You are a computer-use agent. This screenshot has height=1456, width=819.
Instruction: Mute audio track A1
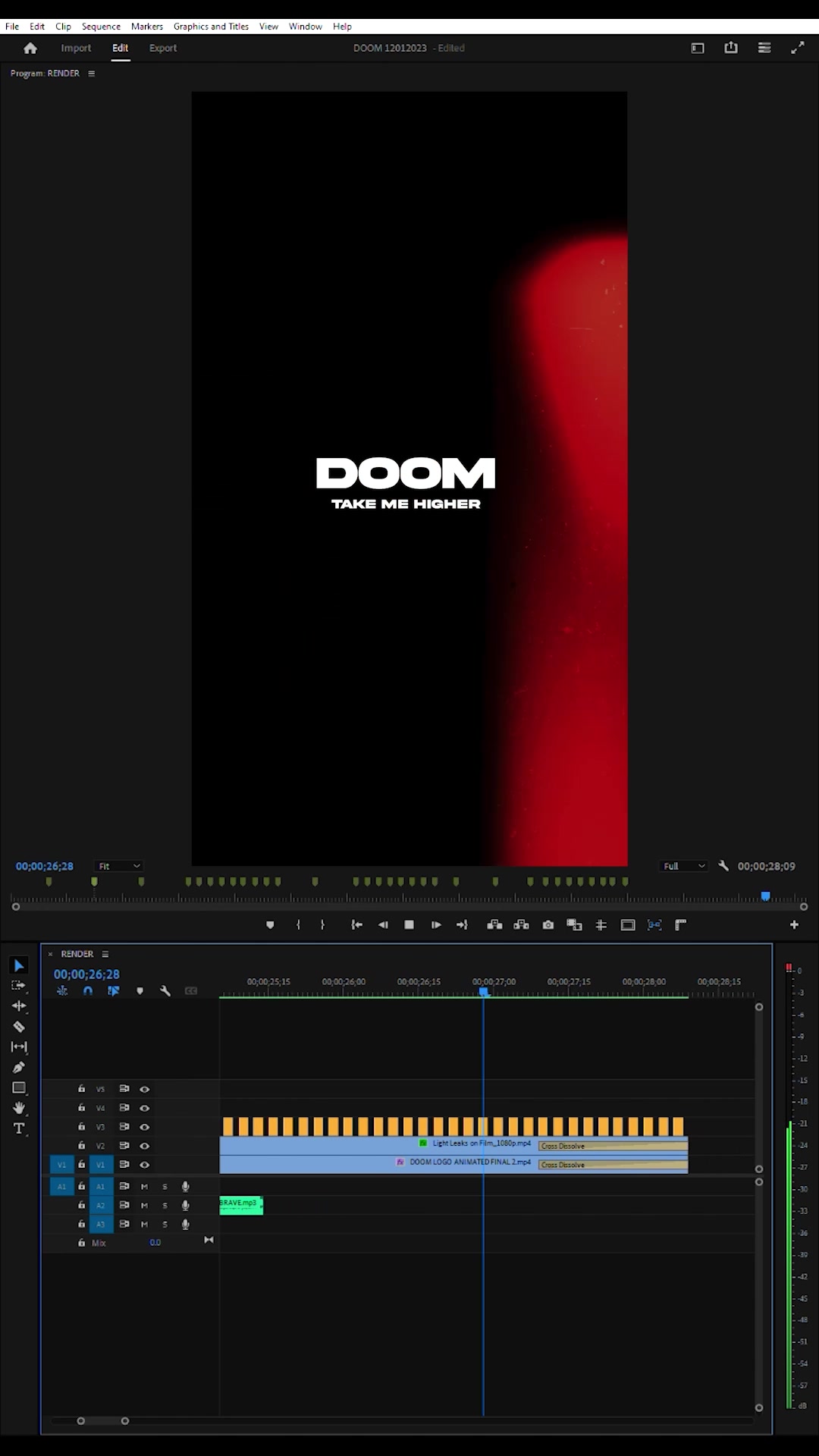coord(144,1187)
